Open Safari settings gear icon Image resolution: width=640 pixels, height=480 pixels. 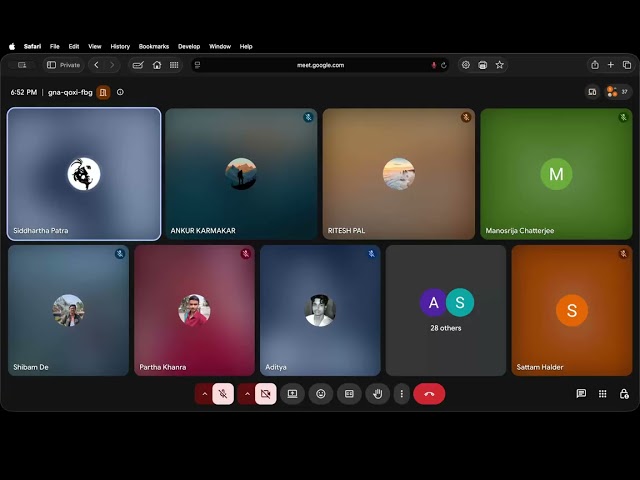466,65
